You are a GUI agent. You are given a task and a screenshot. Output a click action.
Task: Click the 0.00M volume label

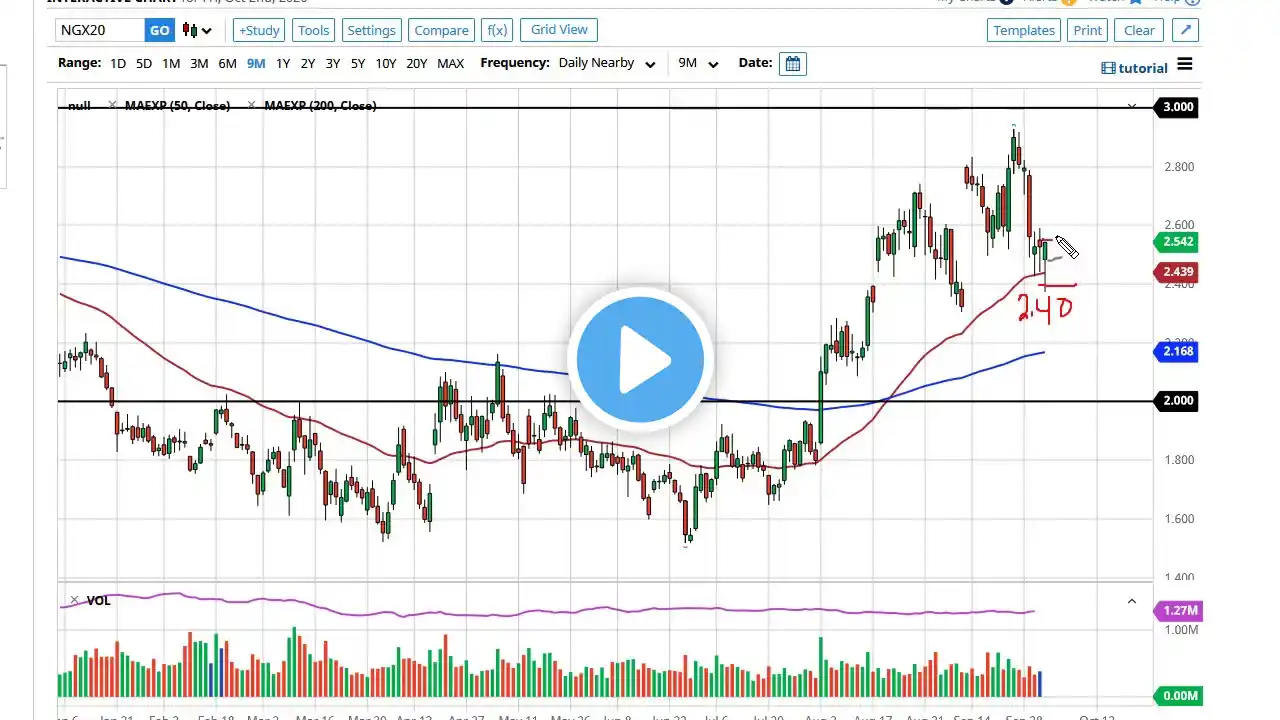tap(1177, 696)
